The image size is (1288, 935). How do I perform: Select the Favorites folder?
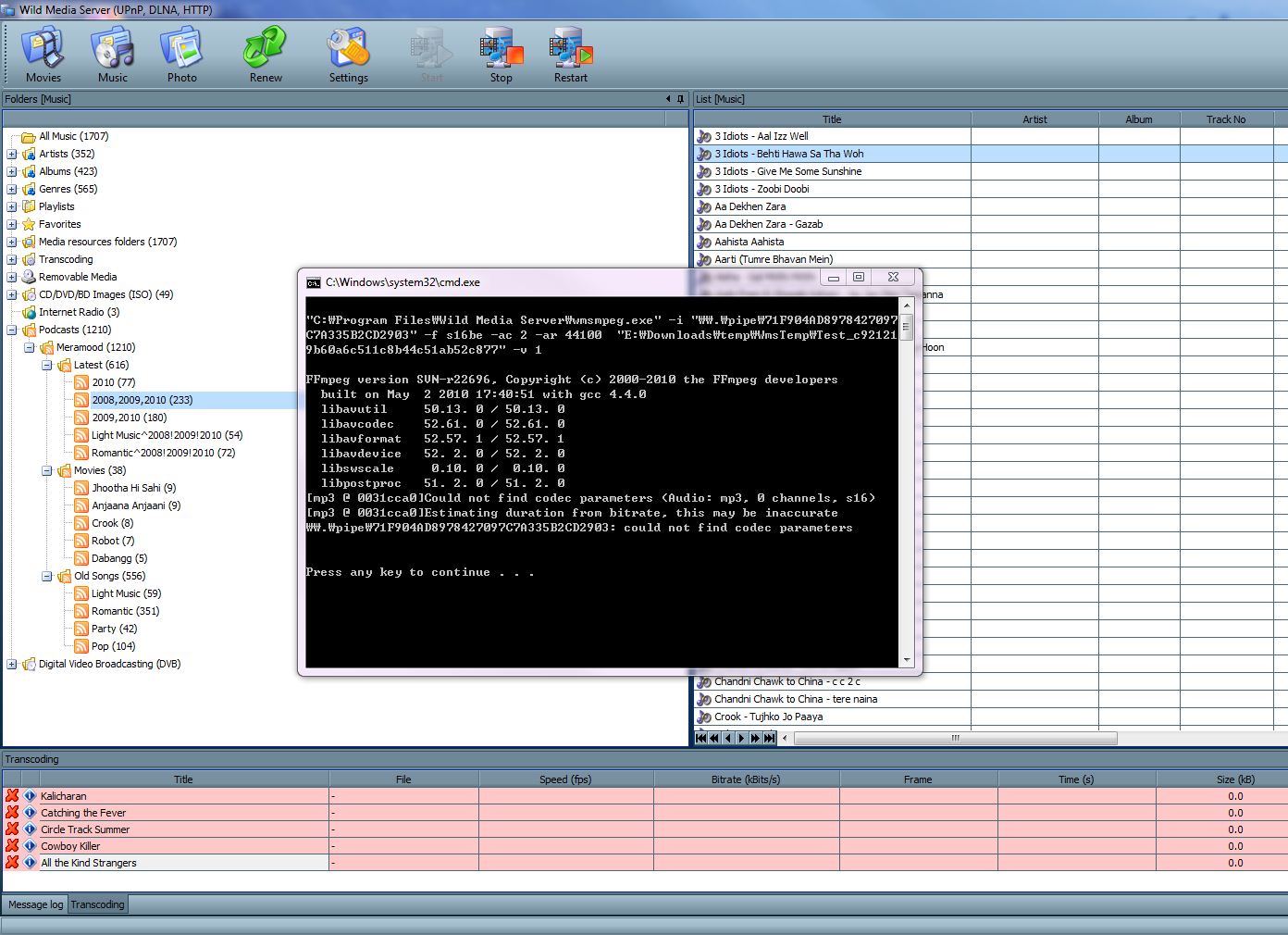(59, 224)
